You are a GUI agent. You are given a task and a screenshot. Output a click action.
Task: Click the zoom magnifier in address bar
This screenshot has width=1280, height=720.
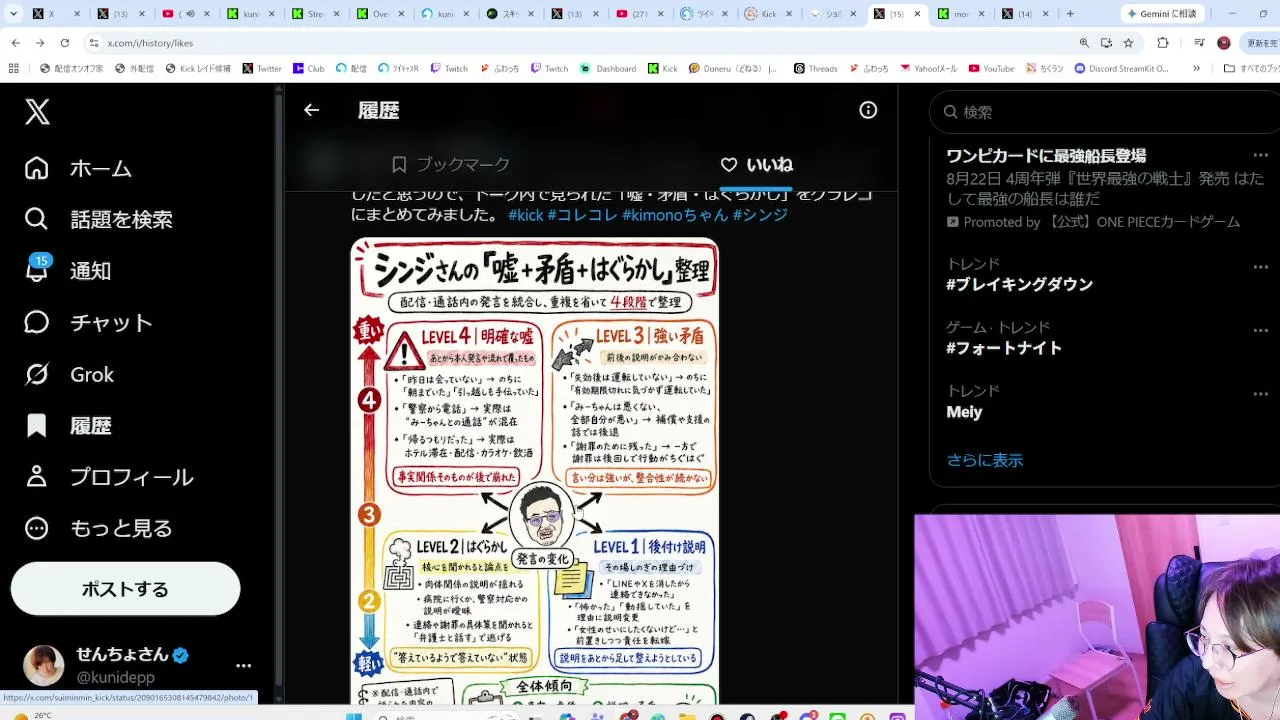(1084, 43)
